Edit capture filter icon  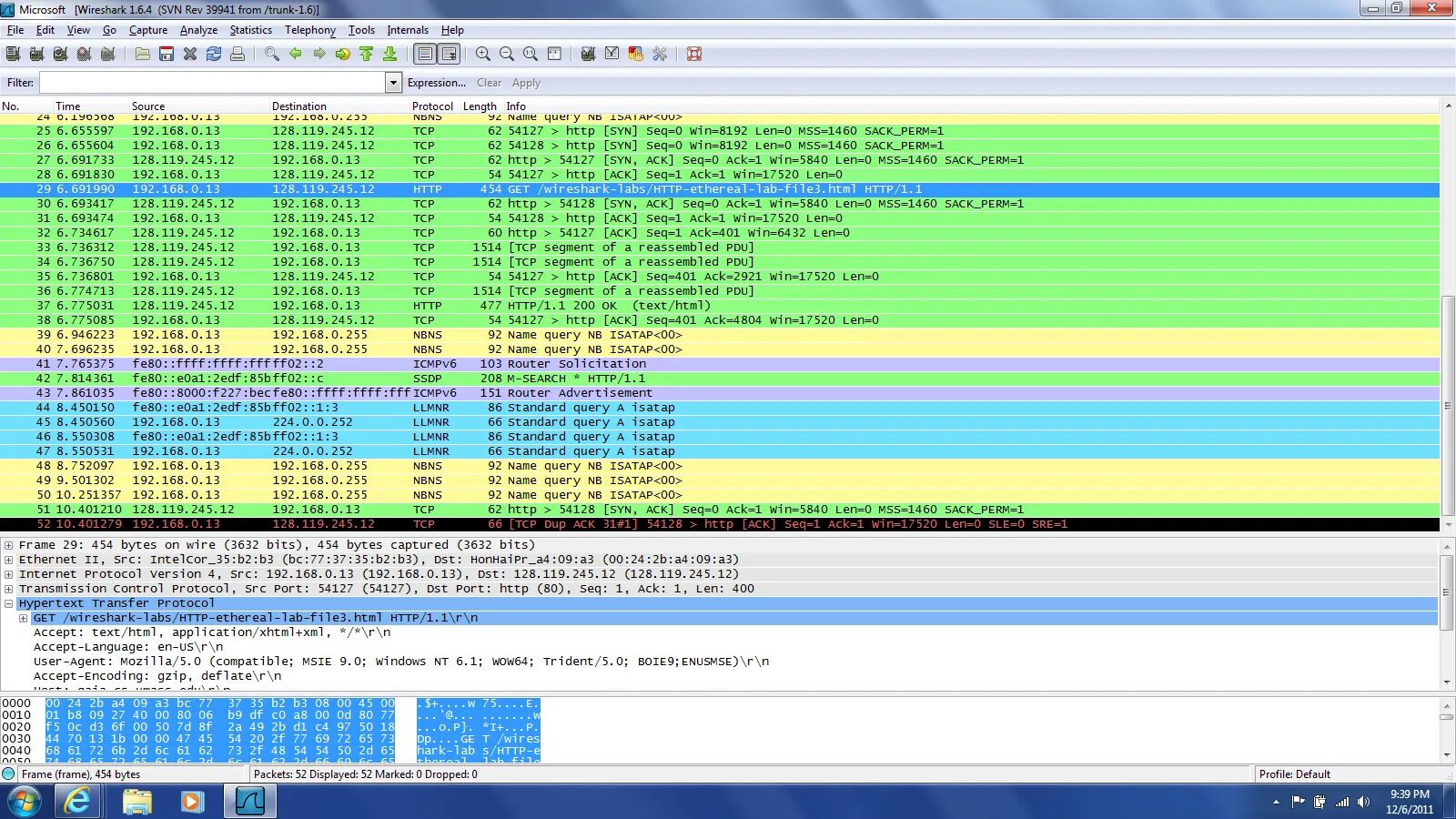click(588, 54)
